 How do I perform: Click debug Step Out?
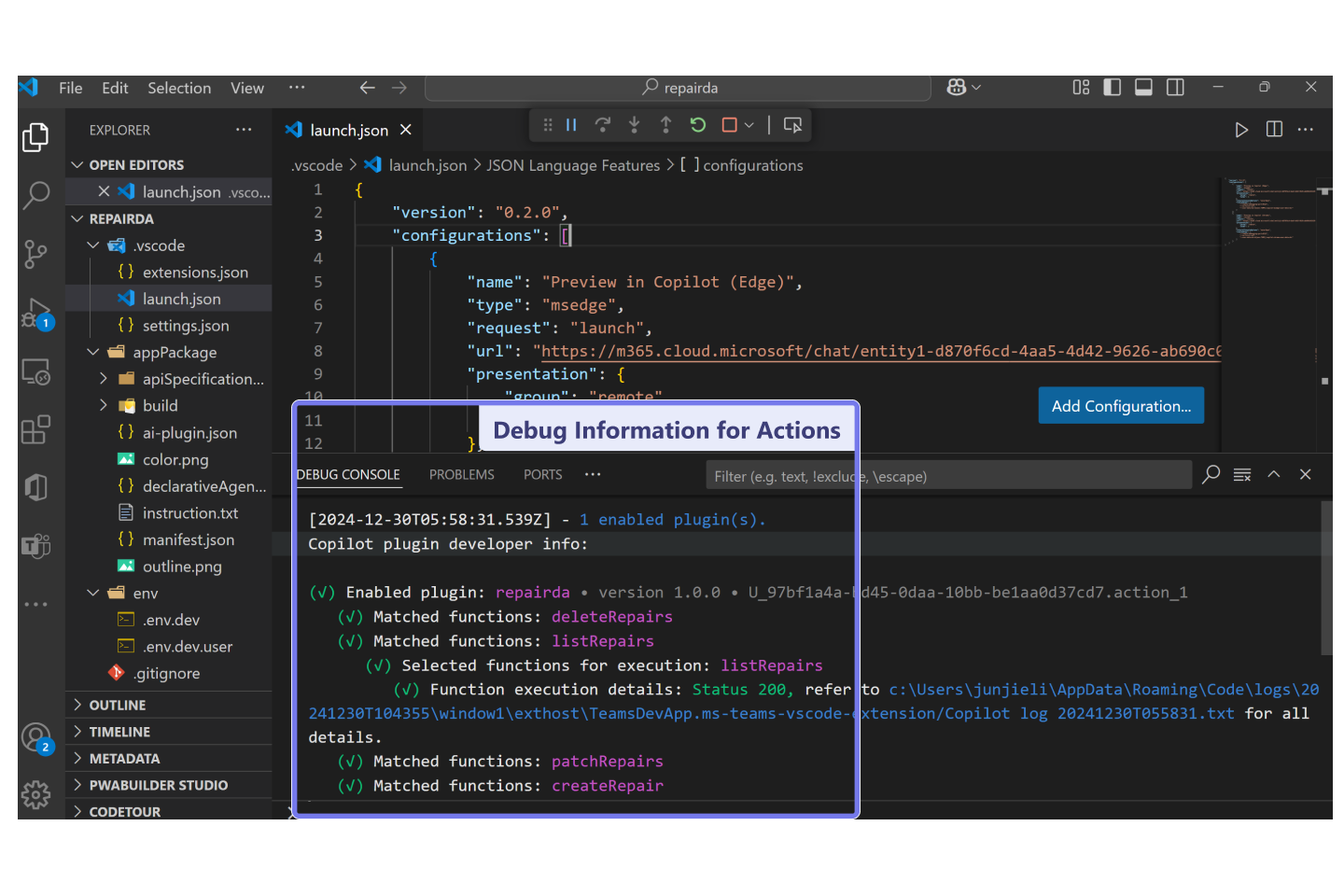(x=665, y=125)
